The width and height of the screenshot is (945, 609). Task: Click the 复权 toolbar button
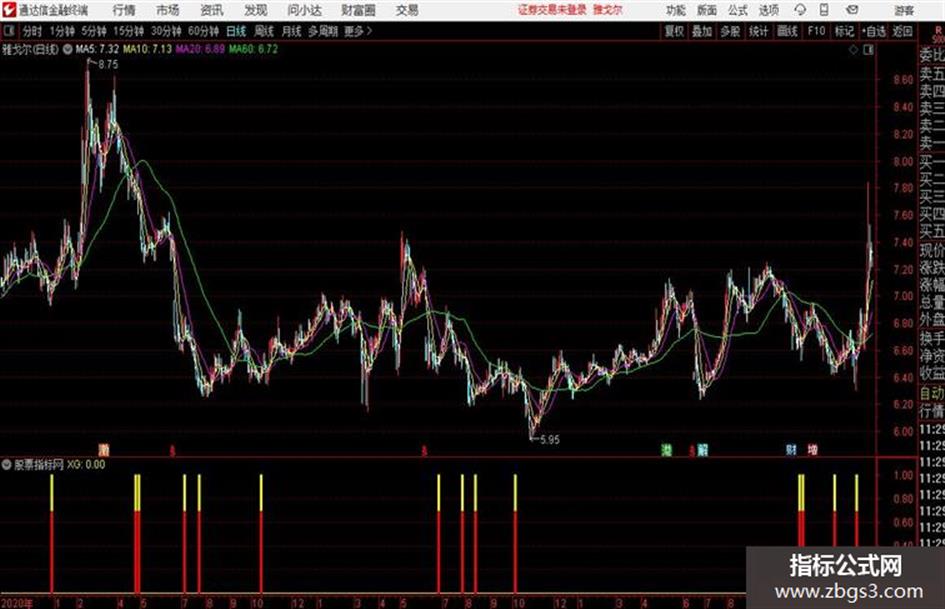click(x=674, y=31)
